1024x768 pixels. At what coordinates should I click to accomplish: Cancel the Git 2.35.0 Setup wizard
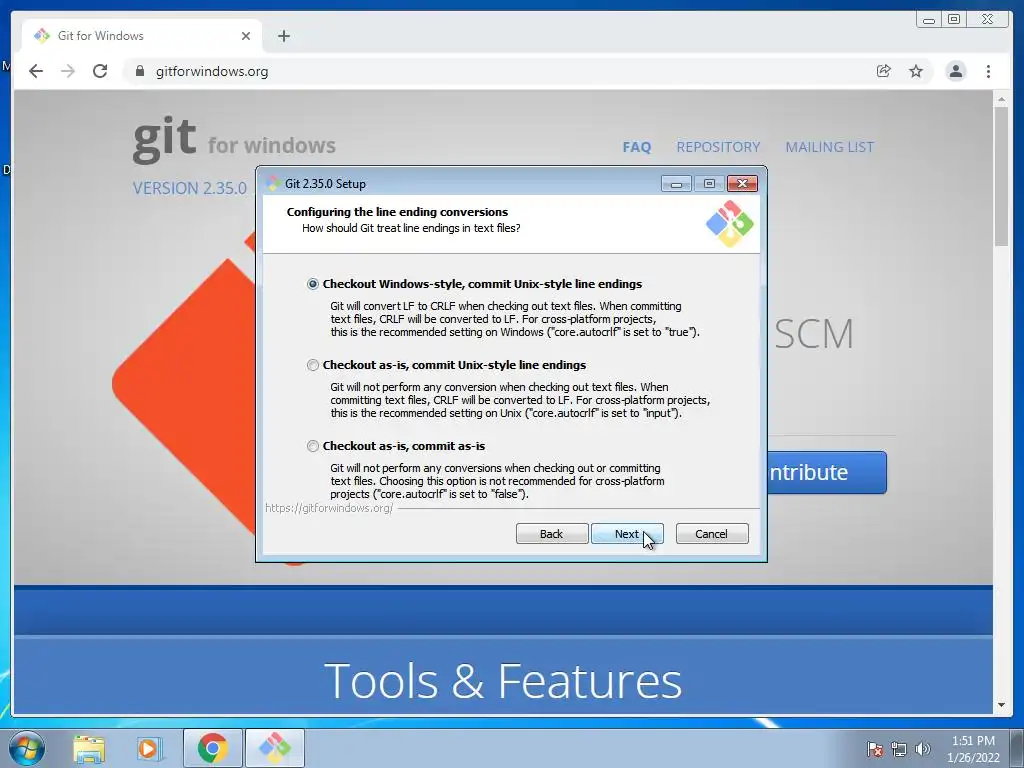tap(712, 534)
